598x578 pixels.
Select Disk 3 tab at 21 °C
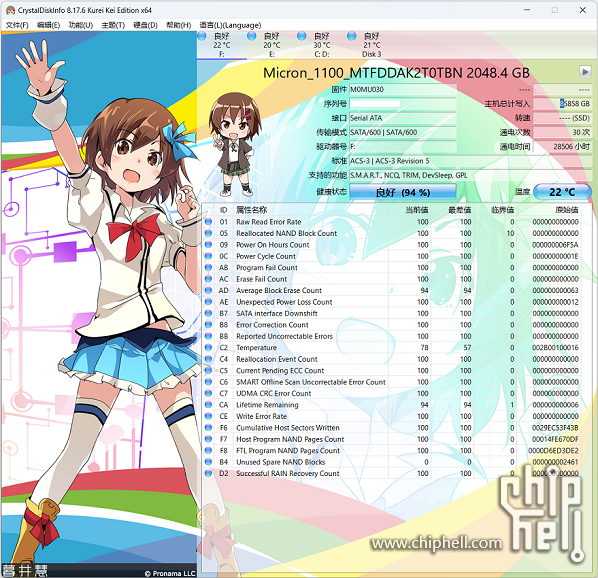[371, 45]
